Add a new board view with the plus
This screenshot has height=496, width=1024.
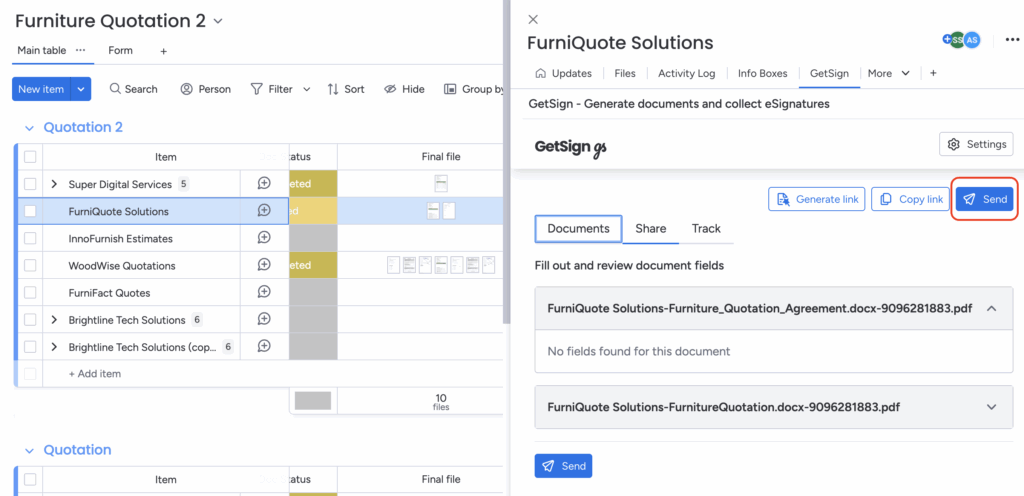pyautogui.click(x=163, y=51)
